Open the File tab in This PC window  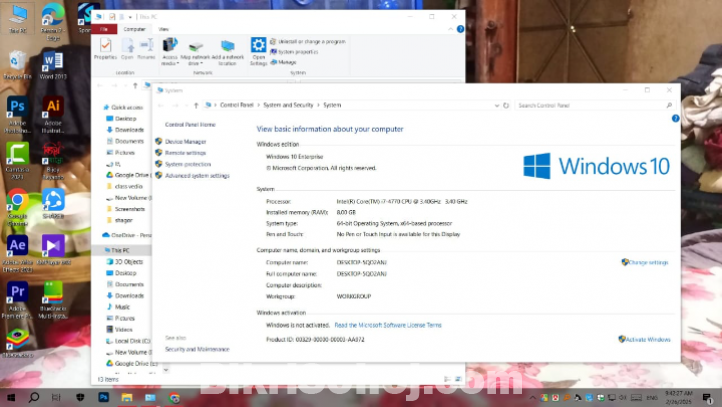click(104, 29)
